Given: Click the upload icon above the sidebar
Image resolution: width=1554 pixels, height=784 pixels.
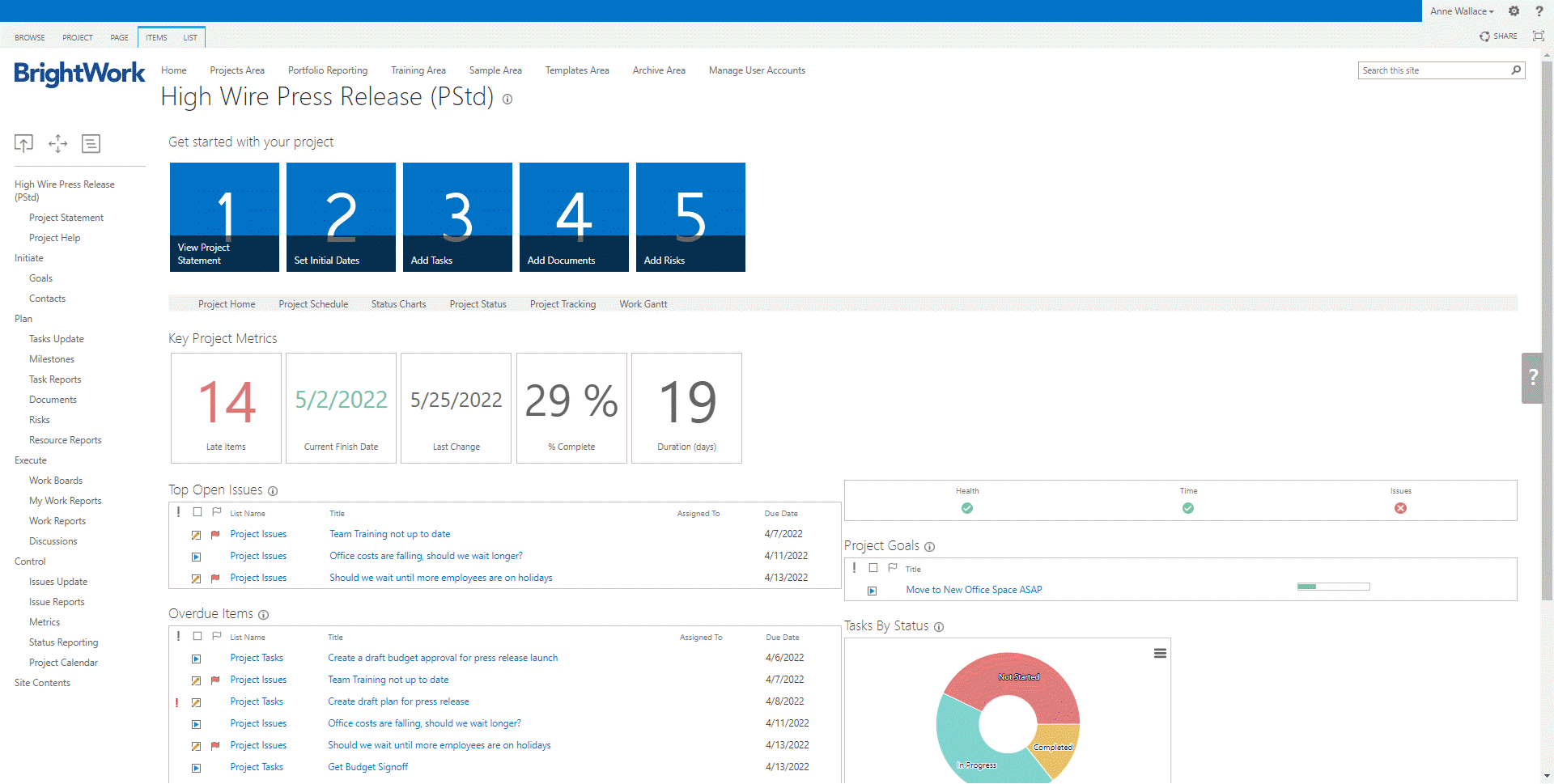Looking at the screenshot, I should [23, 143].
